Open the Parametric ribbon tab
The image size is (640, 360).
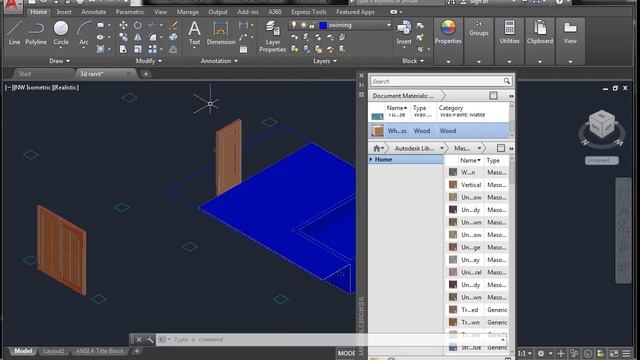pyautogui.click(x=130, y=12)
